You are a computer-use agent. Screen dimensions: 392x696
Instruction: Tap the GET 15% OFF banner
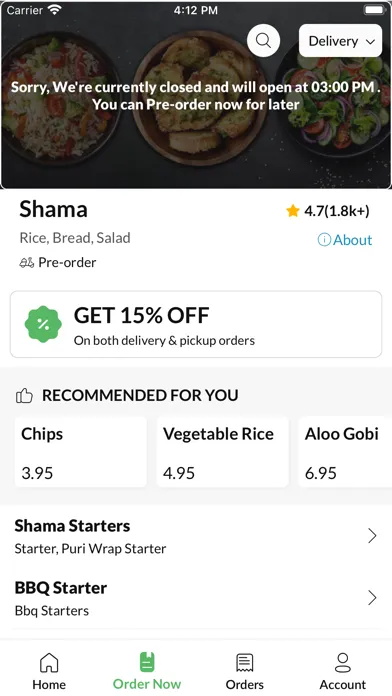point(196,324)
